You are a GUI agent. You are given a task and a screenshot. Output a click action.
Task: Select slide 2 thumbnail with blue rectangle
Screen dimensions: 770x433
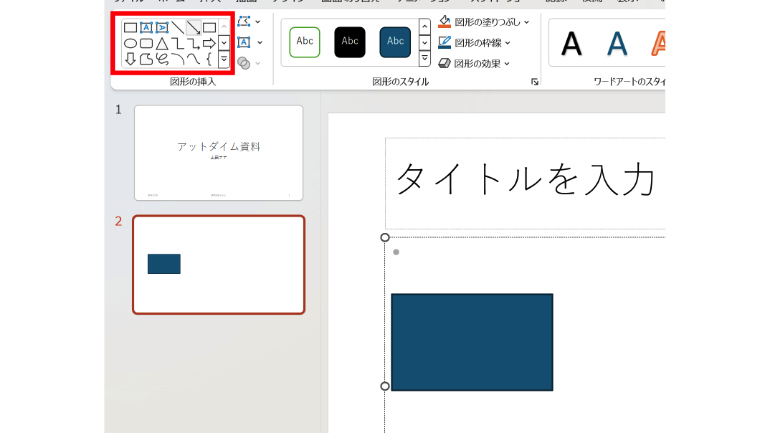[219, 265]
